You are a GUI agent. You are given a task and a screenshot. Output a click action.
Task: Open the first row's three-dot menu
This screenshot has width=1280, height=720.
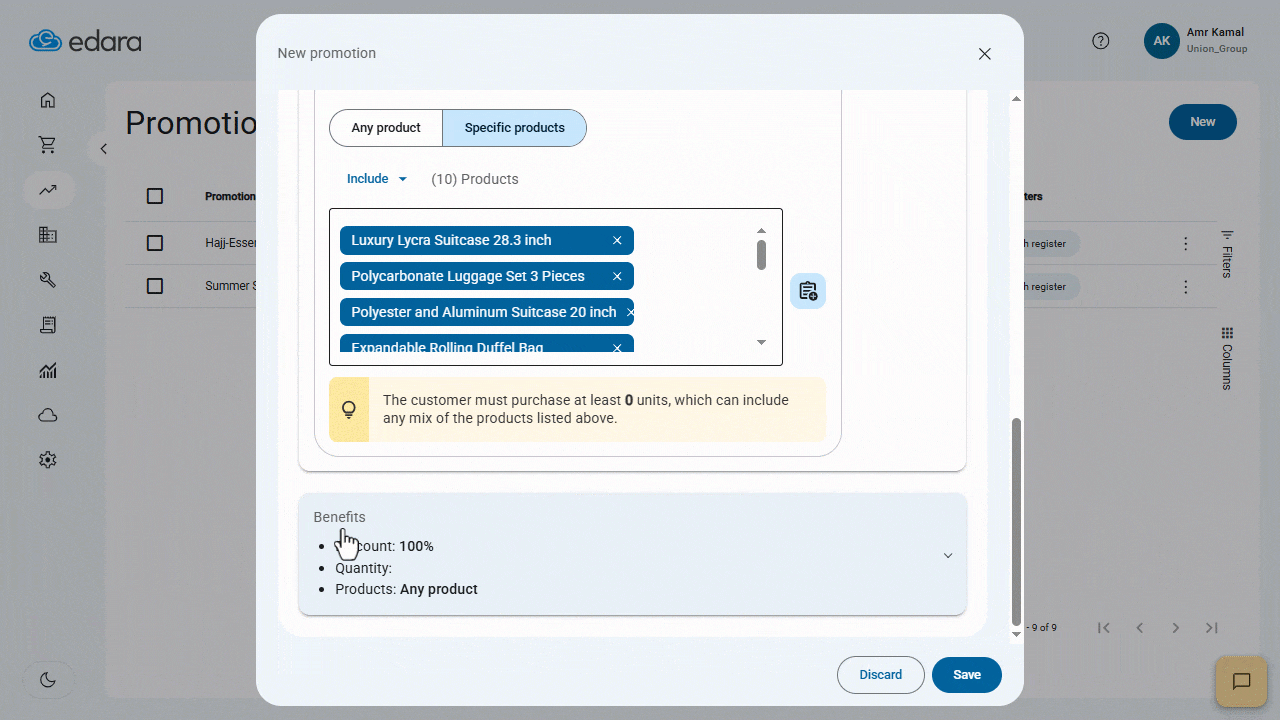1186,244
